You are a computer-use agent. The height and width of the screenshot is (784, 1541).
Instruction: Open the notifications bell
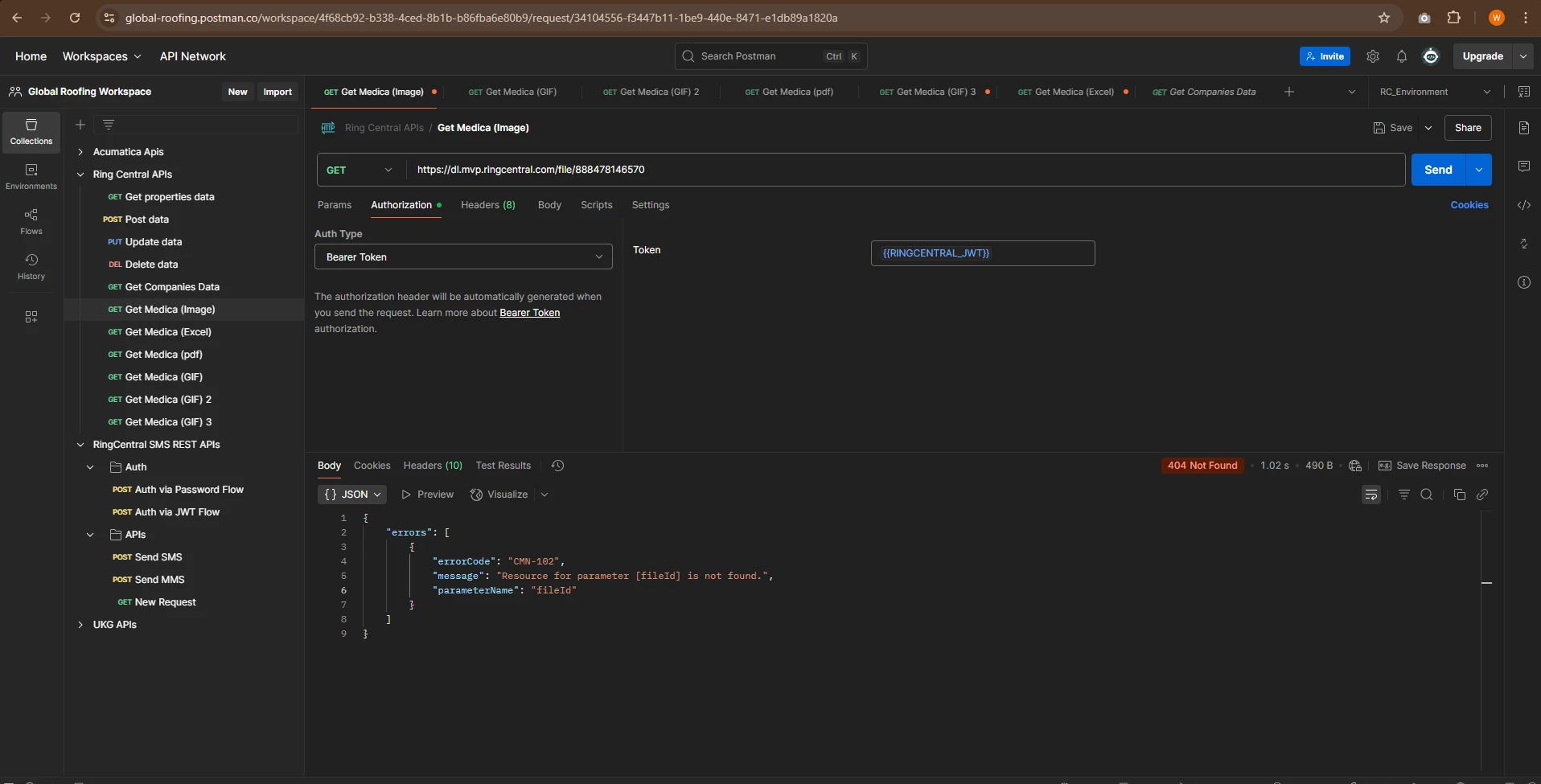(x=1402, y=56)
